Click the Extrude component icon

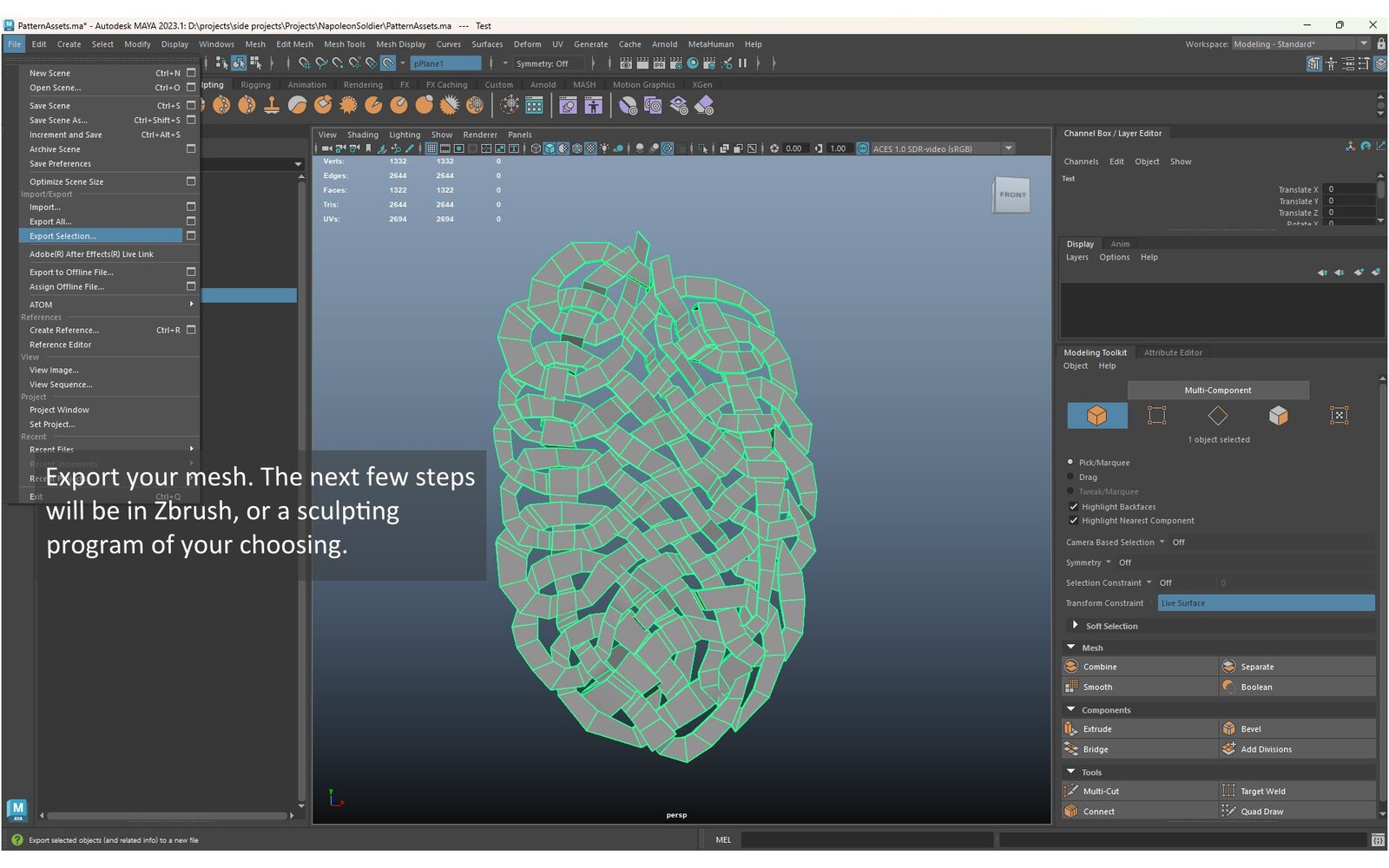tap(1071, 729)
